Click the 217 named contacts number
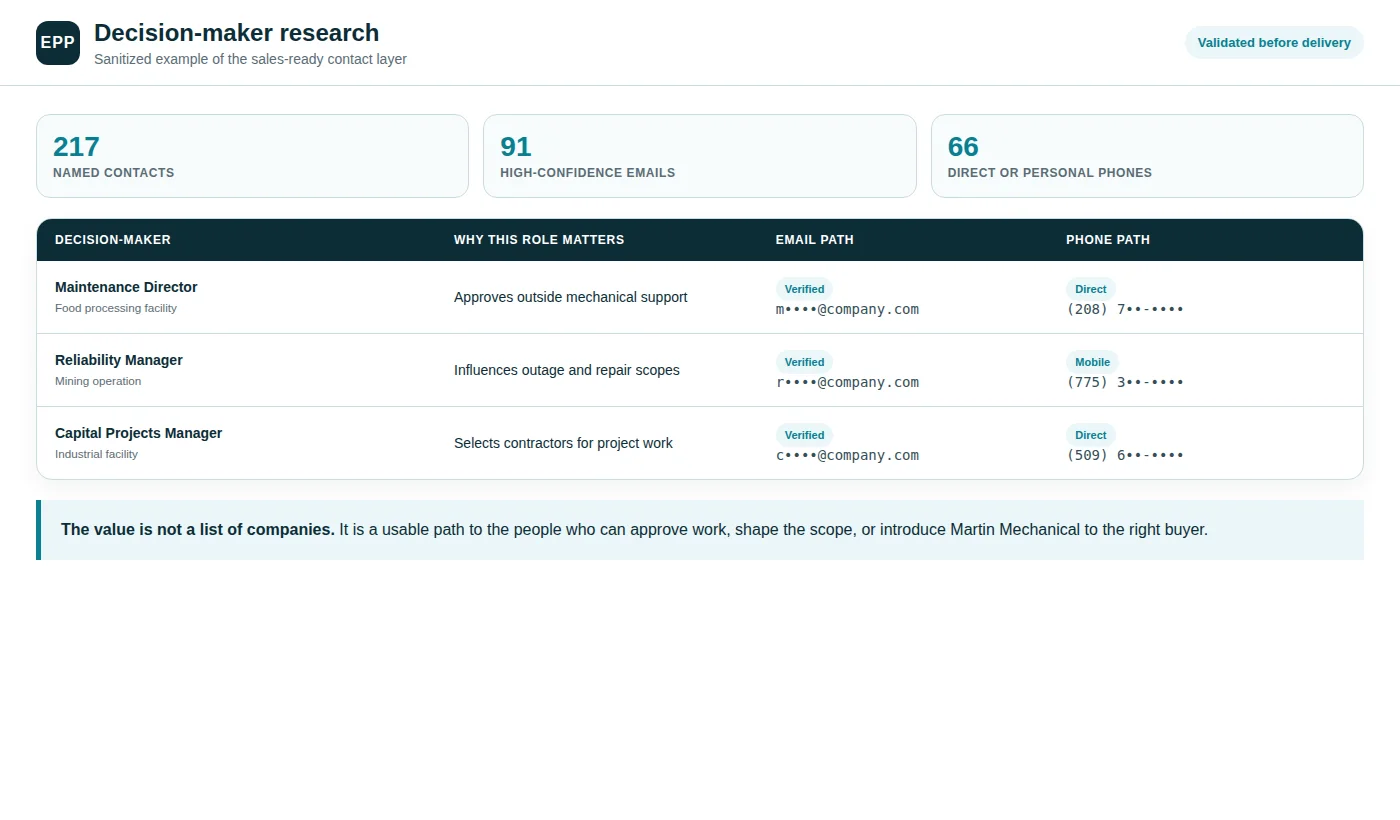Viewport: 1400px width, 820px height. [x=76, y=147]
